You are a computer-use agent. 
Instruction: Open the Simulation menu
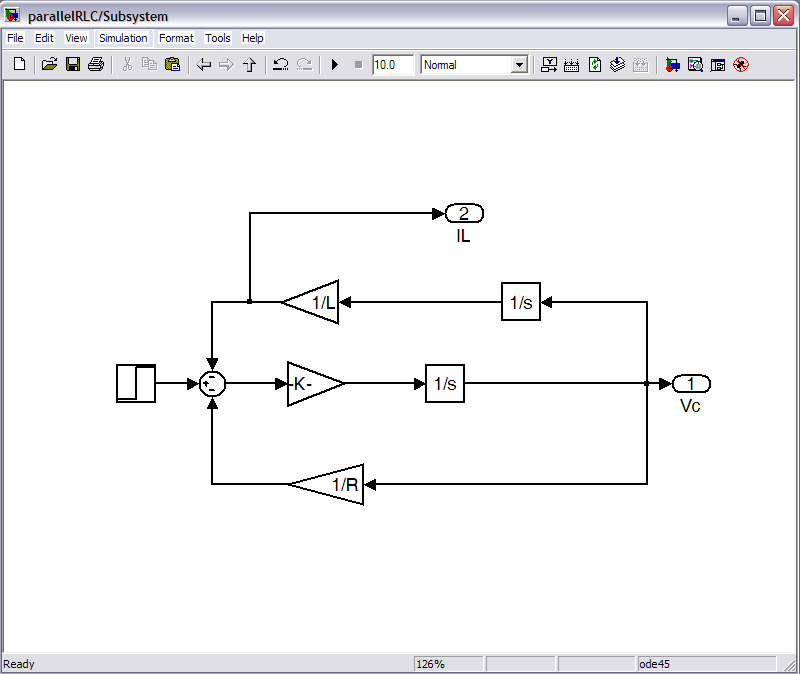click(x=123, y=38)
